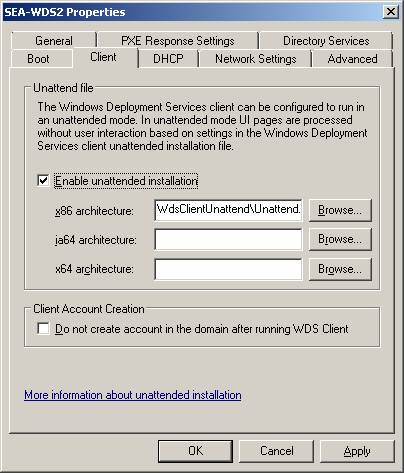This screenshot has width=404, height=473.
Task: Click the x64 architecture input field
Action: [x=228, y=269]
